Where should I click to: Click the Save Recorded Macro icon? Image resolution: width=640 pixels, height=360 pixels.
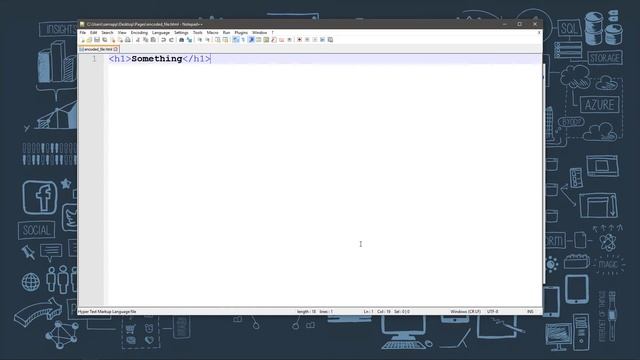[330, 40]
